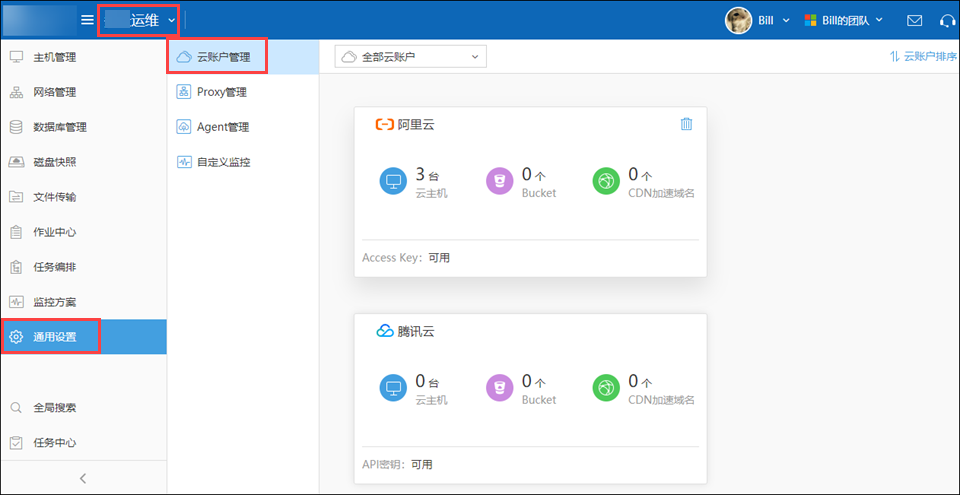Image resolution: width=960 pixels, height=495 pixels.
Task: Click the 阿里云 云主机 icon
Action: (x=393, y=182)
